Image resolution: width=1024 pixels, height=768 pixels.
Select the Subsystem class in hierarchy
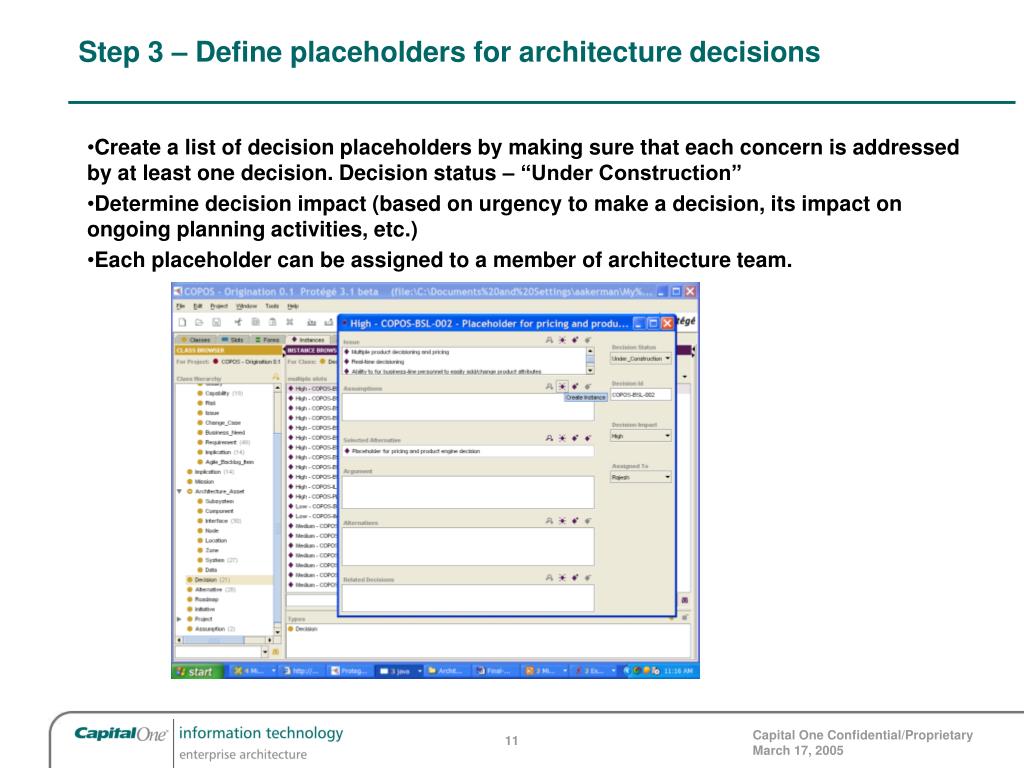pyautogui.click(x=216, y=501)
